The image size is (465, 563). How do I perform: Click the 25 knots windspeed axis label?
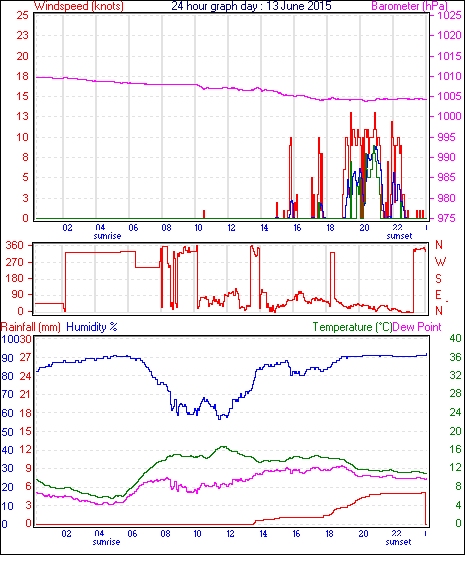[22, 15]
